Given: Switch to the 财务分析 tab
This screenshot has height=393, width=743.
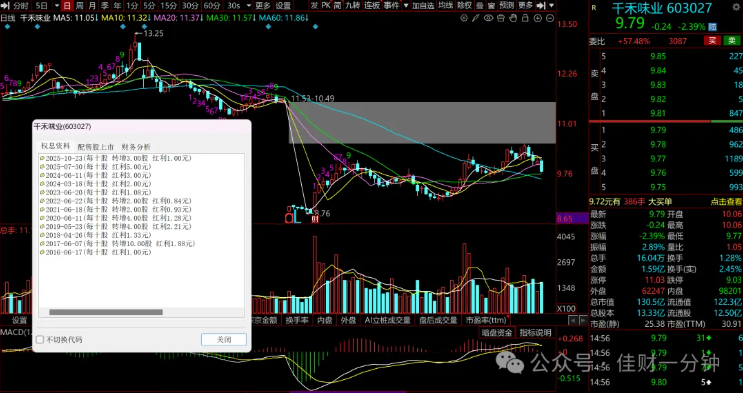Looking at the screenshot, I should 136,147.
